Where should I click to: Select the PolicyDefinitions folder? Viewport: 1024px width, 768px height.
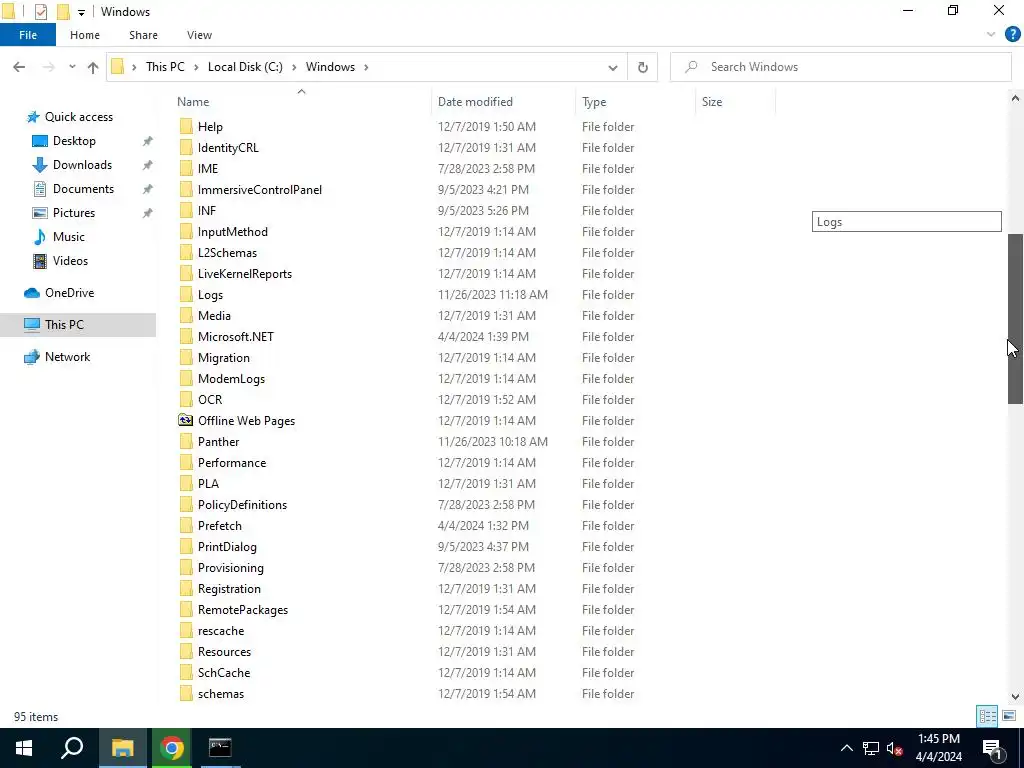click(242, 505)
